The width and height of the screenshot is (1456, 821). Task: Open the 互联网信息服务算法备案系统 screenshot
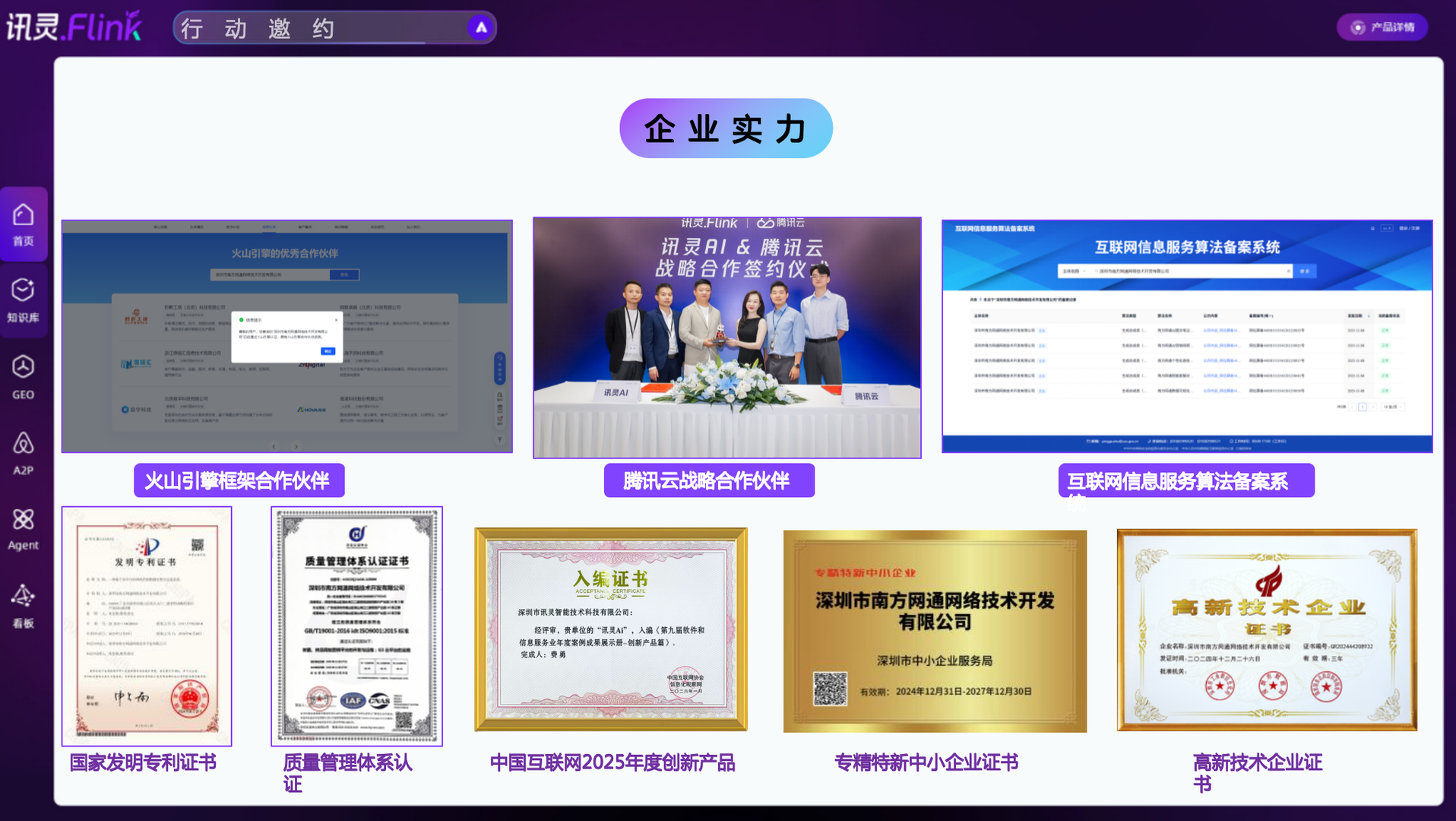tap(1187, 336)
